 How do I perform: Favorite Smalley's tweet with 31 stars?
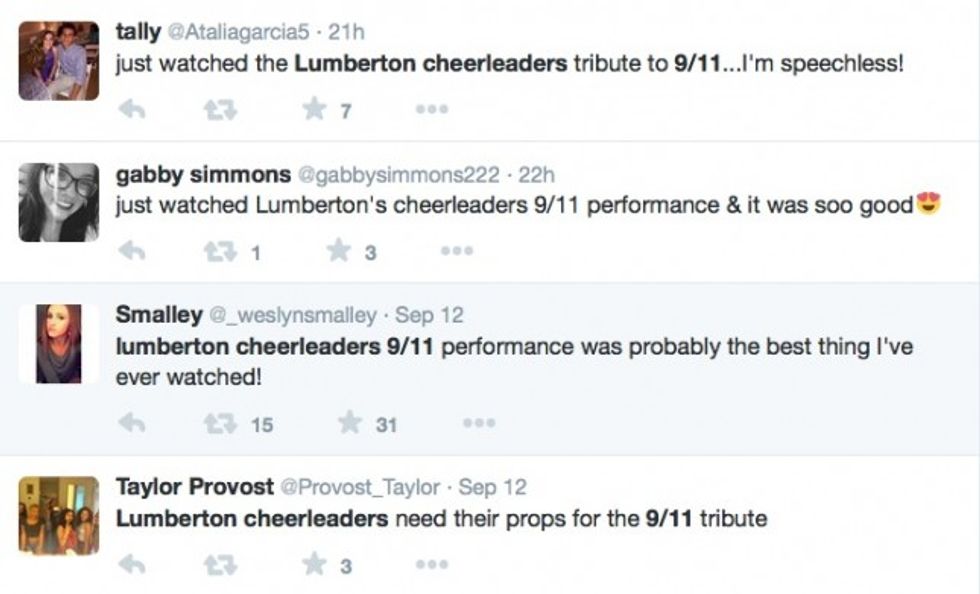click(349, 424)
